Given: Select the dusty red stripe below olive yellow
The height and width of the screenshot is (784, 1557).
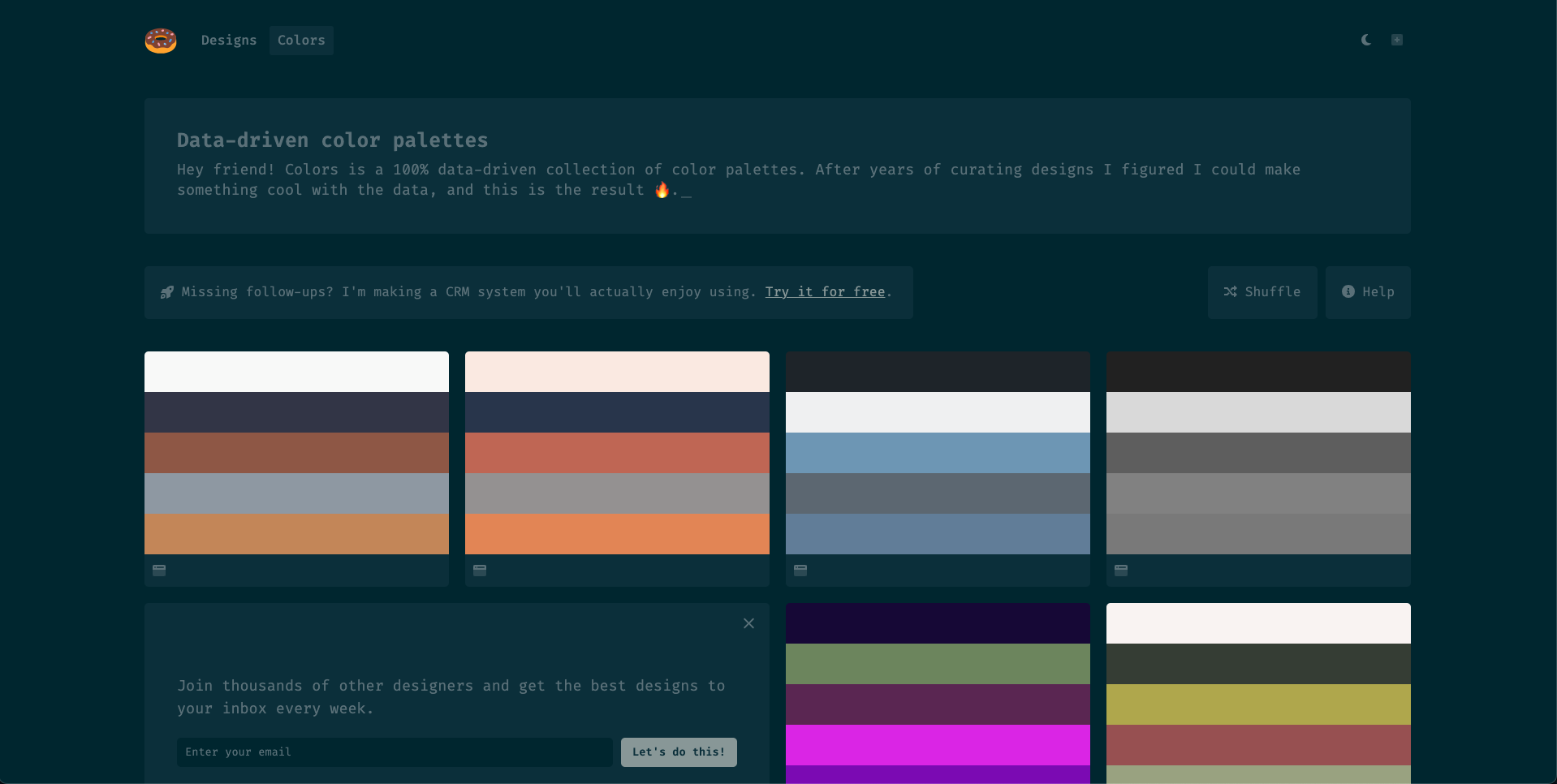Looking at the screenshot, I should tap(1258, 745).
